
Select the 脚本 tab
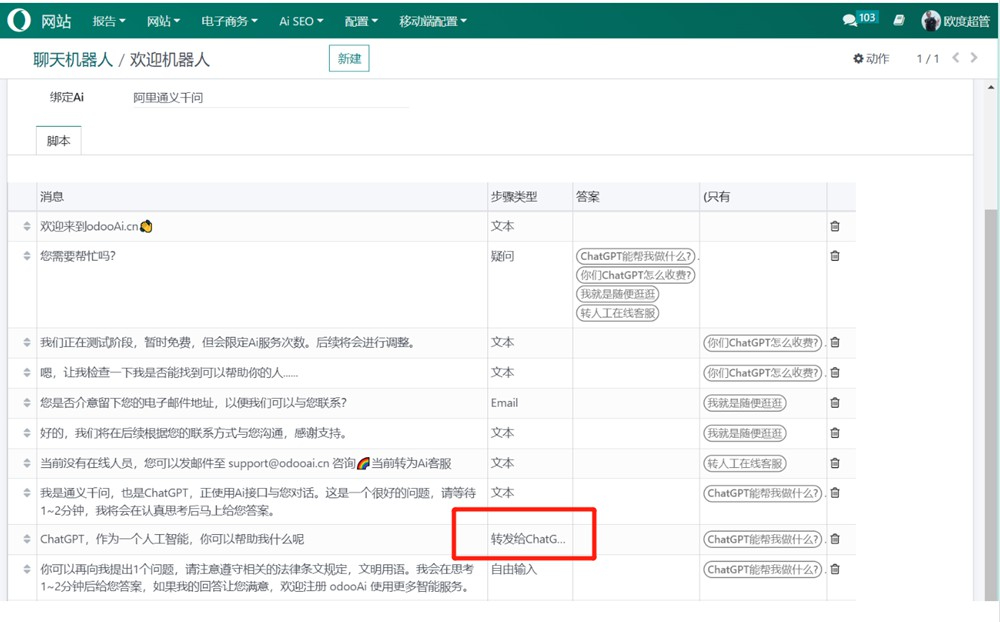click(x=58, y=141)
